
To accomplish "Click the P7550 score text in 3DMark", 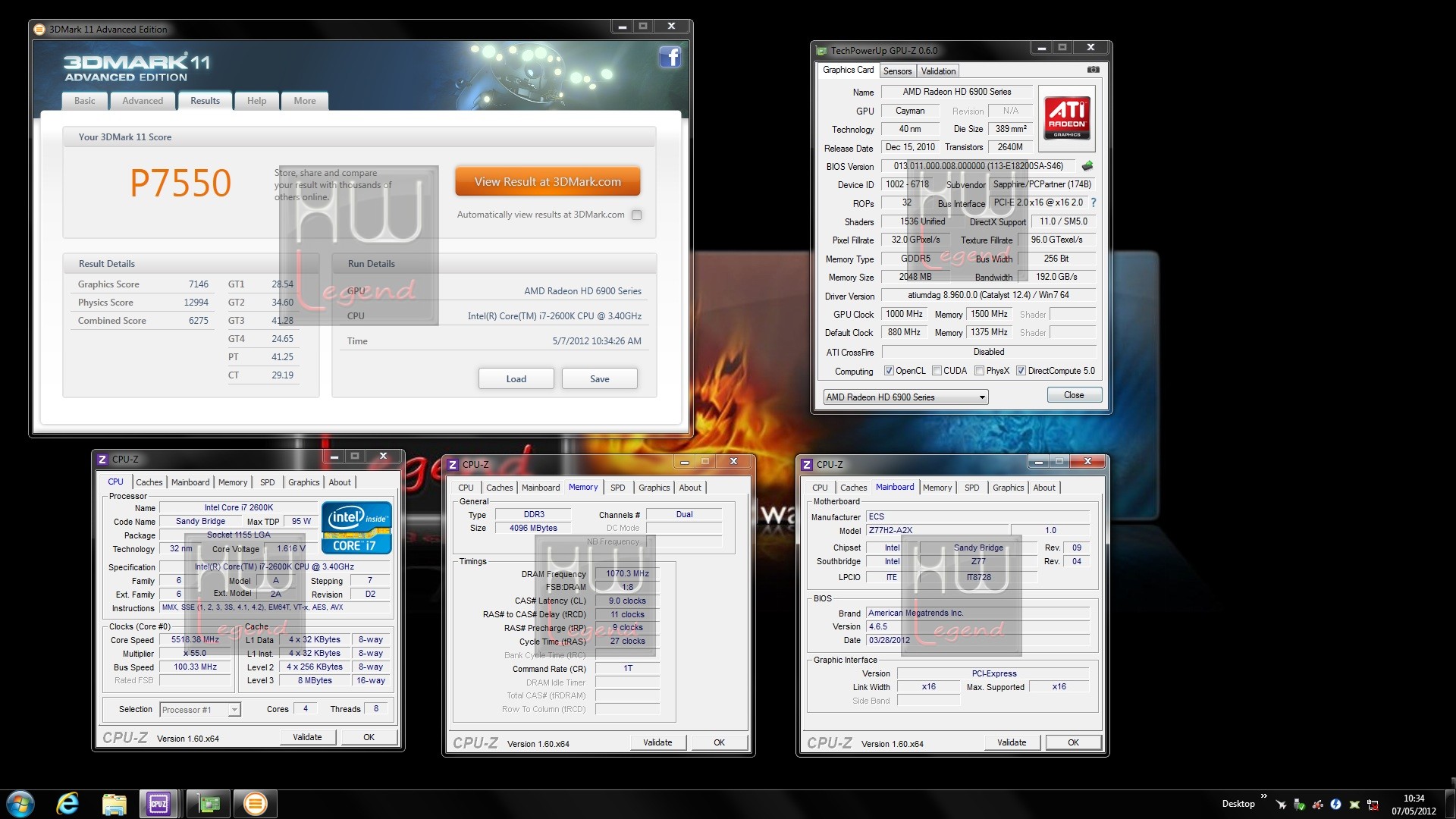I will [180, 184].
